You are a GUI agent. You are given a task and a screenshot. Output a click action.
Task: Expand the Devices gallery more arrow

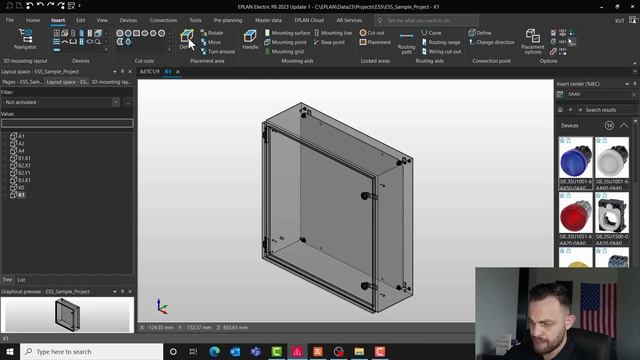pyautogui.click(x=107, y=50)
